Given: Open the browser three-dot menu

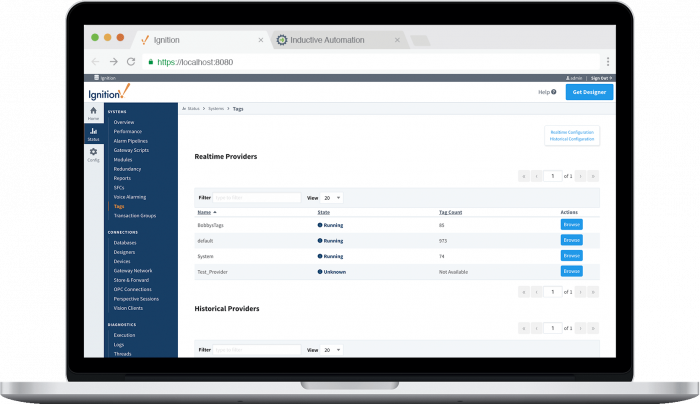Looking at the screenshot, I should coord(608,62).
